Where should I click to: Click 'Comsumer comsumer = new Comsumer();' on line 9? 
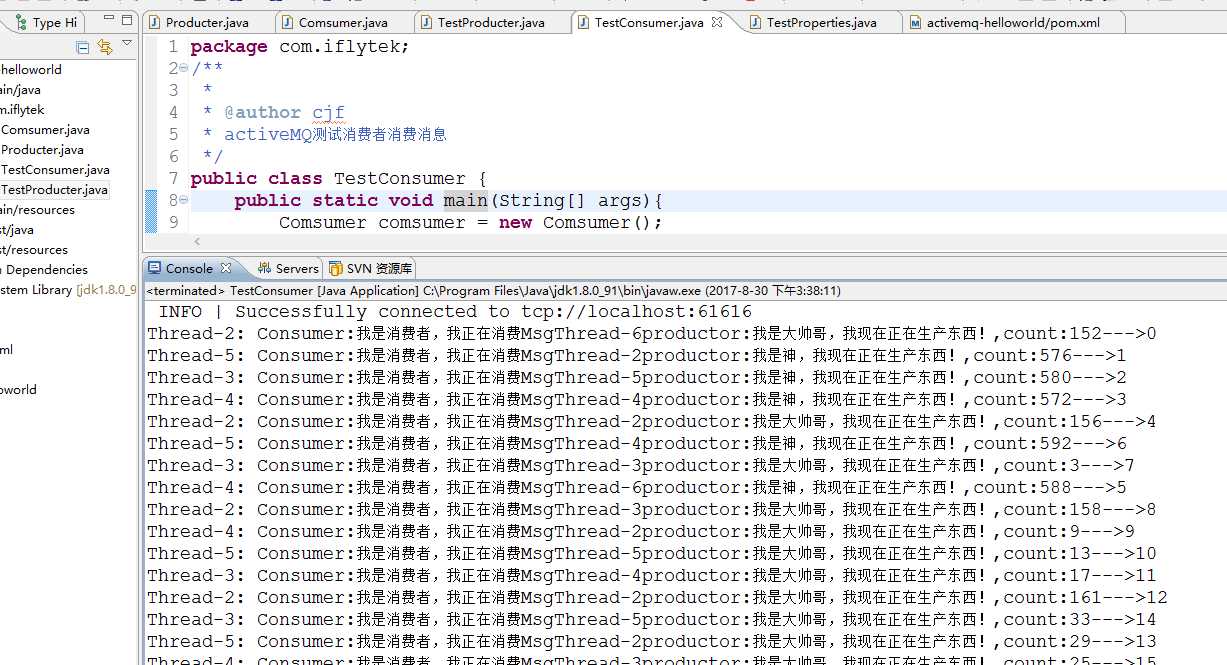tap(471, 222)
